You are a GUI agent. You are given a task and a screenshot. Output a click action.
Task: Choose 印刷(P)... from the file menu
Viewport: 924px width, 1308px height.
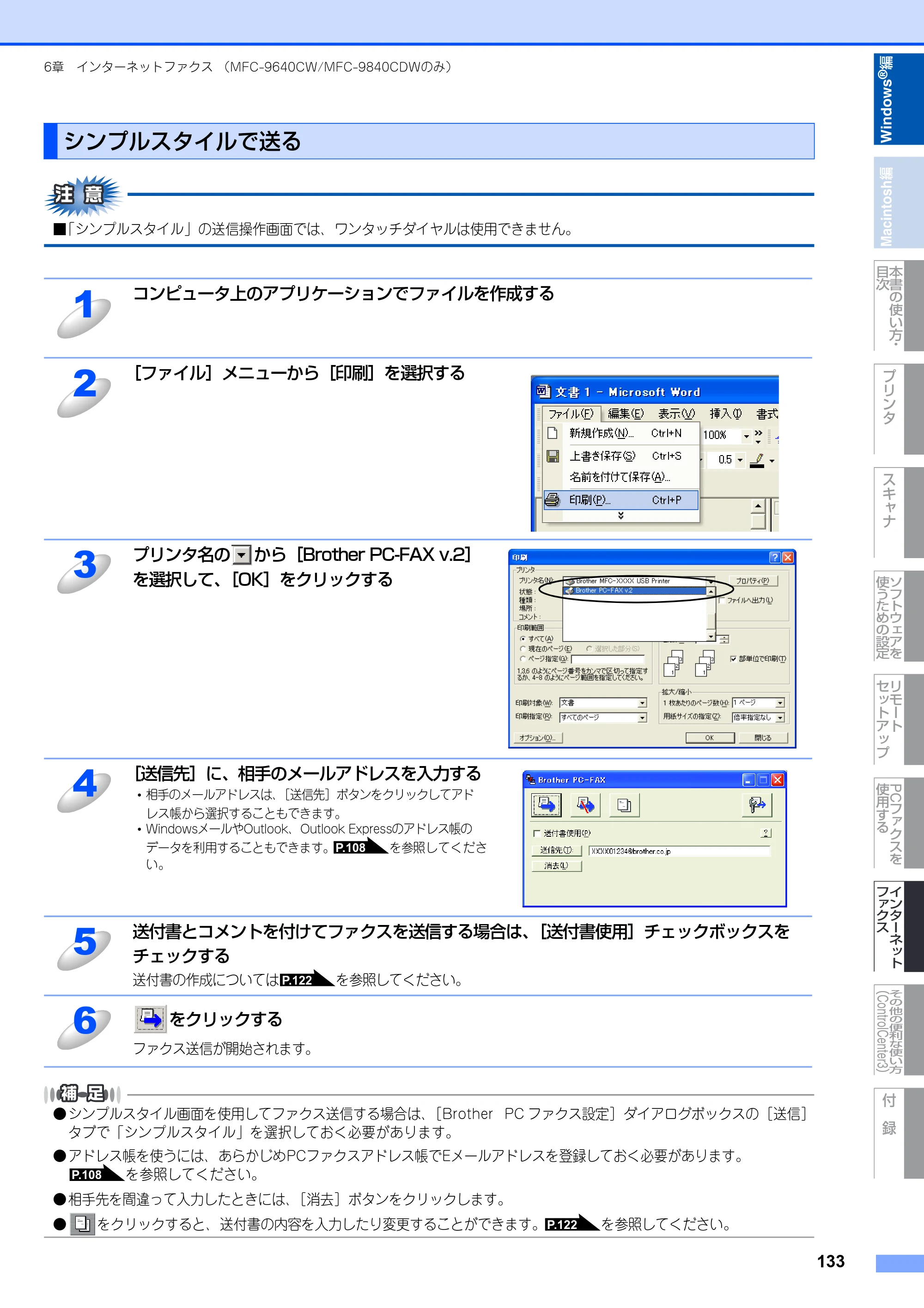pyautogui.click(x=621, y=500)
